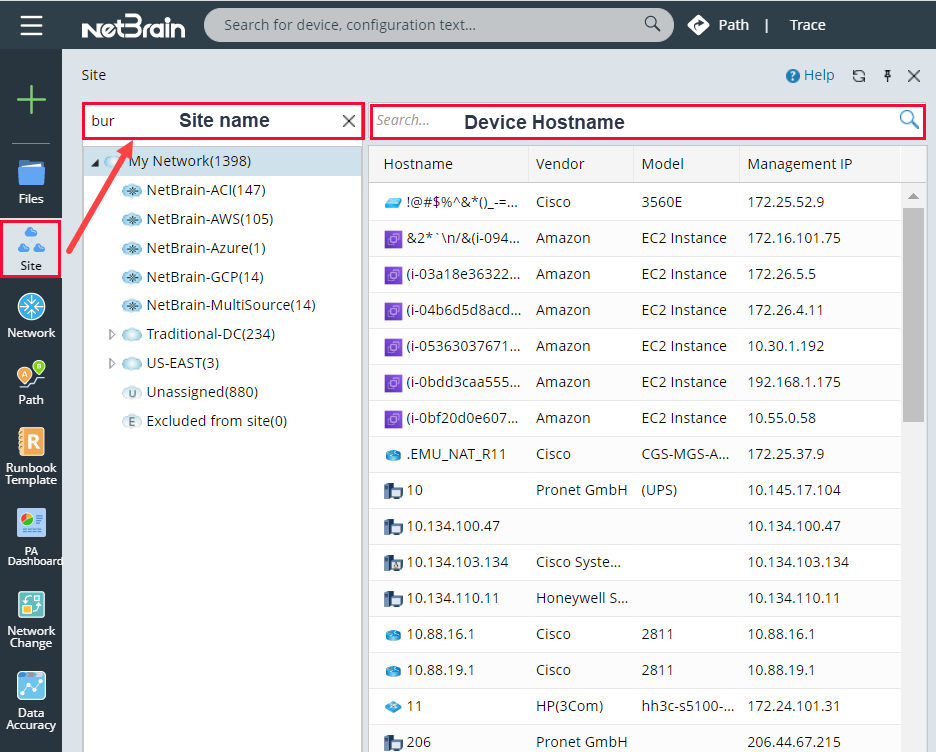
Task: Select the Site icon in the sidebar
Action: [31, 240]
